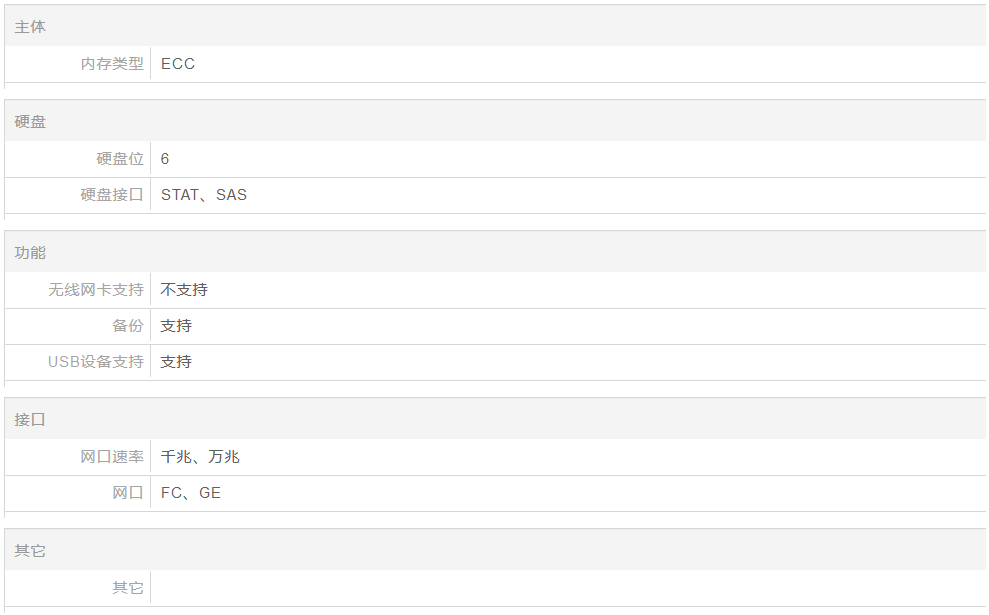Click the 硬盘 section header
This screenshot has height=615, width=989.
pos(30,121)
